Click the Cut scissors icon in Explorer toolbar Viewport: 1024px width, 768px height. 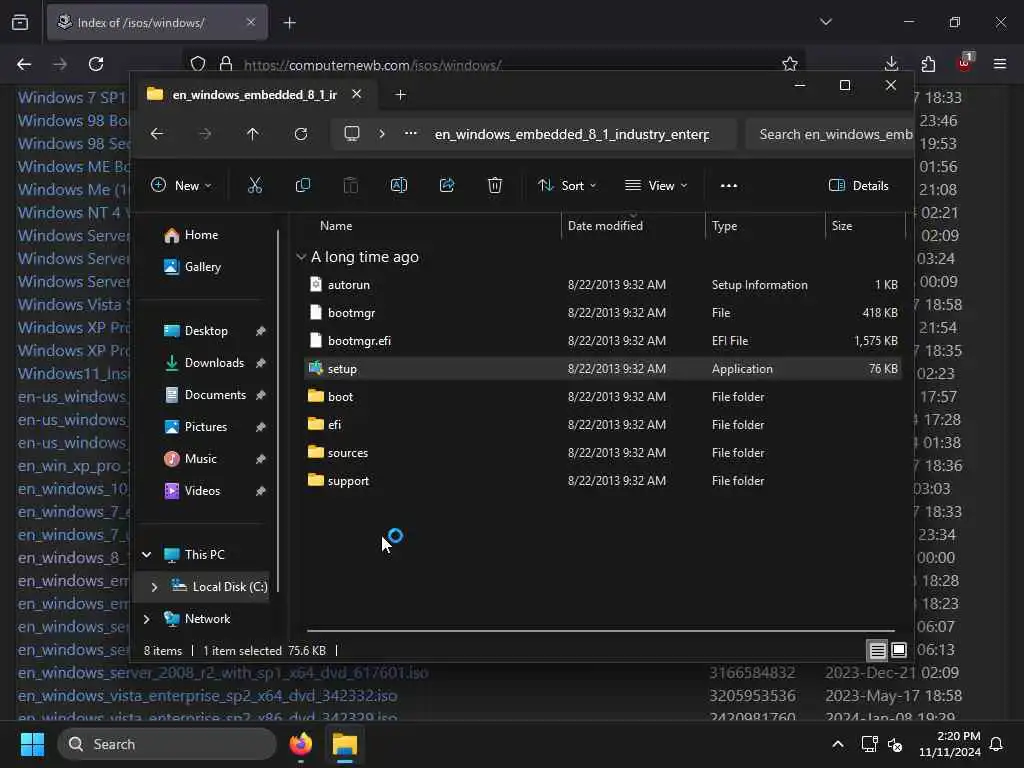pos(255,185)
